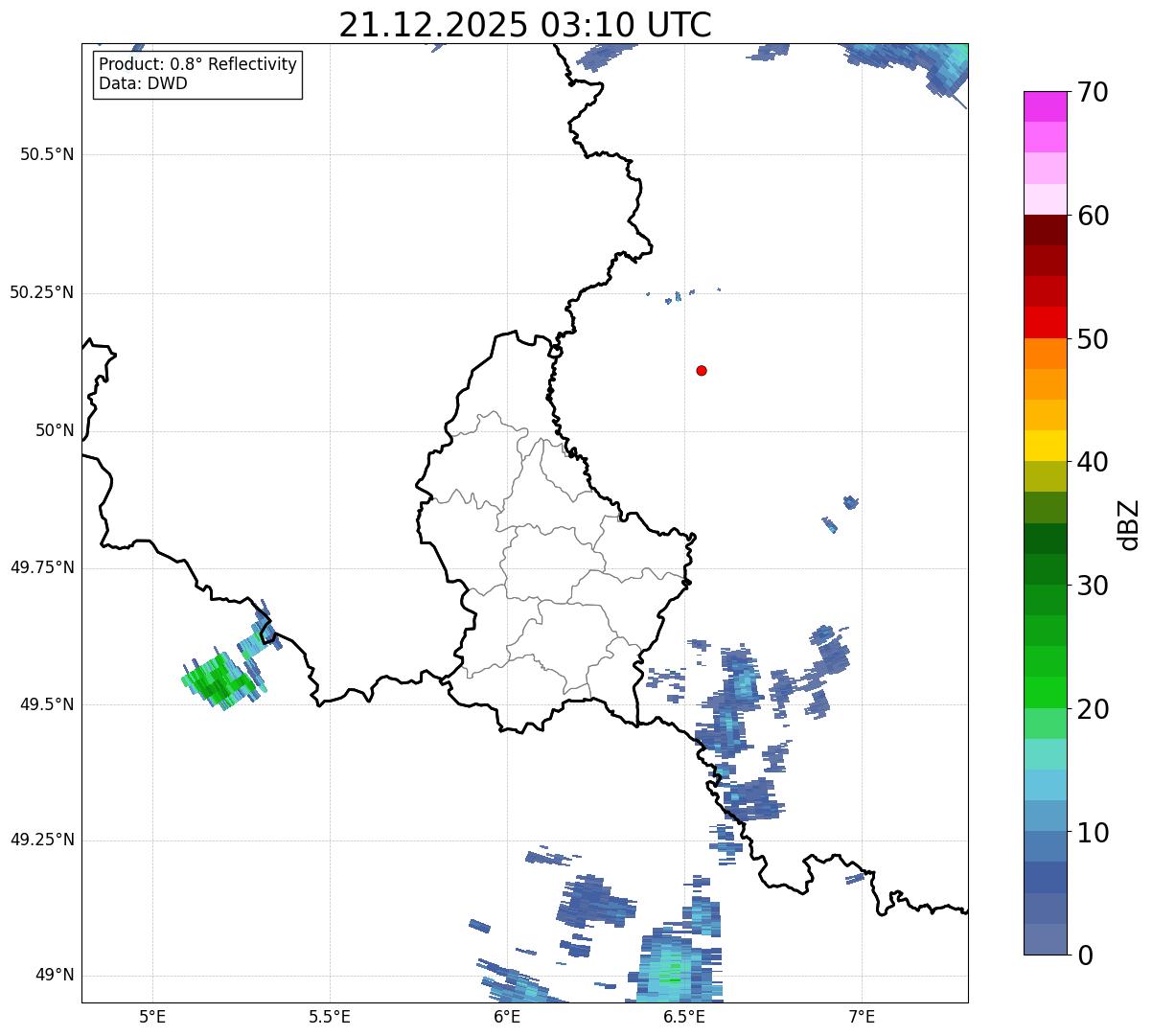Click the green radar echo near 49.5°N

[220, 679]
